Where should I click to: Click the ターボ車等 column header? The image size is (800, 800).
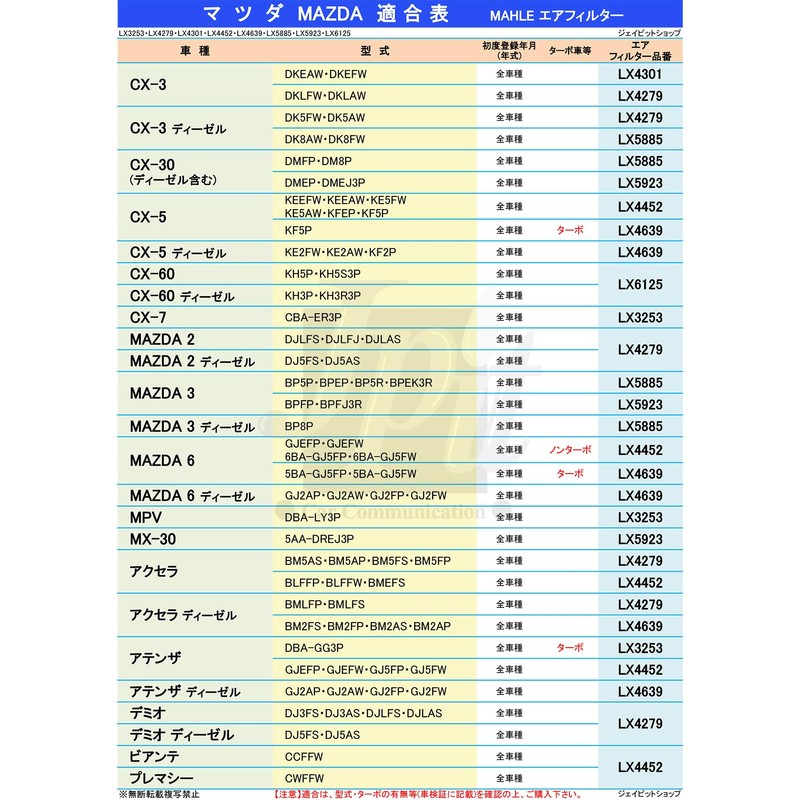(x=570, y=51)
